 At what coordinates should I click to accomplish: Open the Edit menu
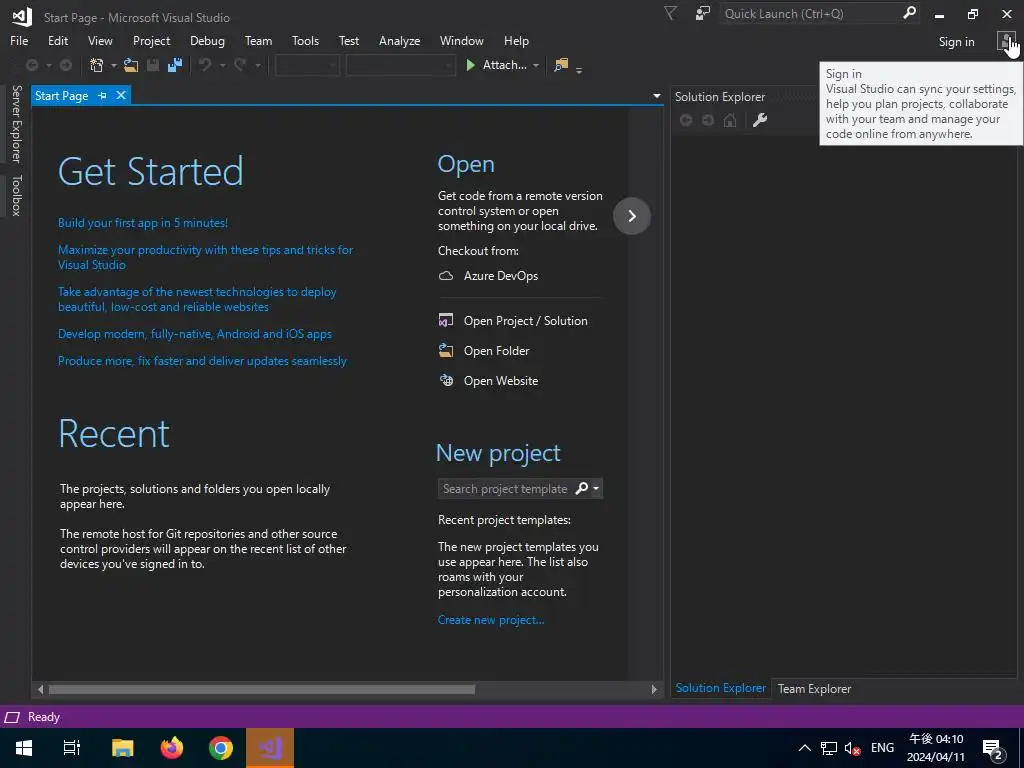57,40
